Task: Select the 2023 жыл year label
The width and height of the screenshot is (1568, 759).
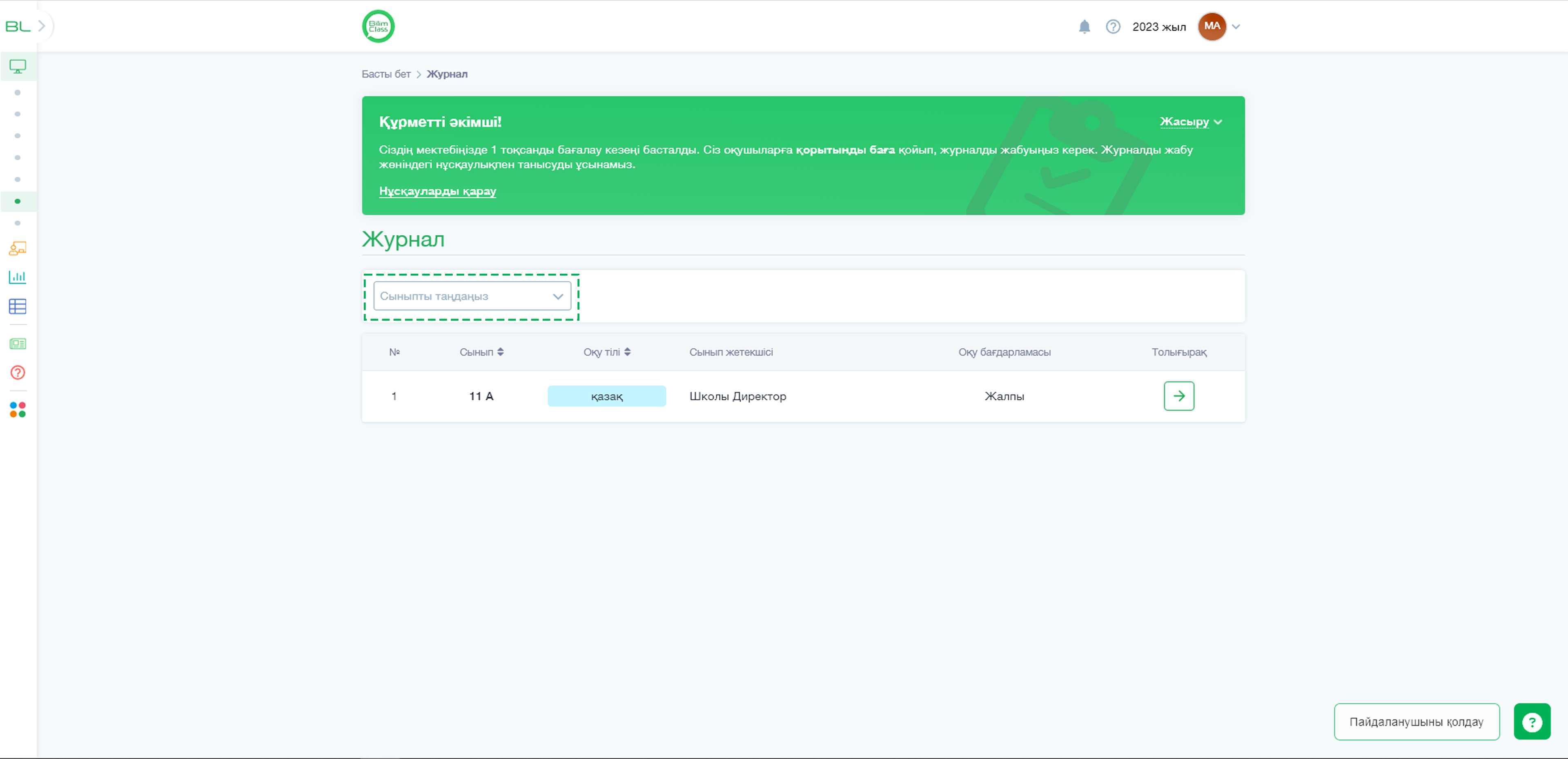Action: tap(1159, 27)
